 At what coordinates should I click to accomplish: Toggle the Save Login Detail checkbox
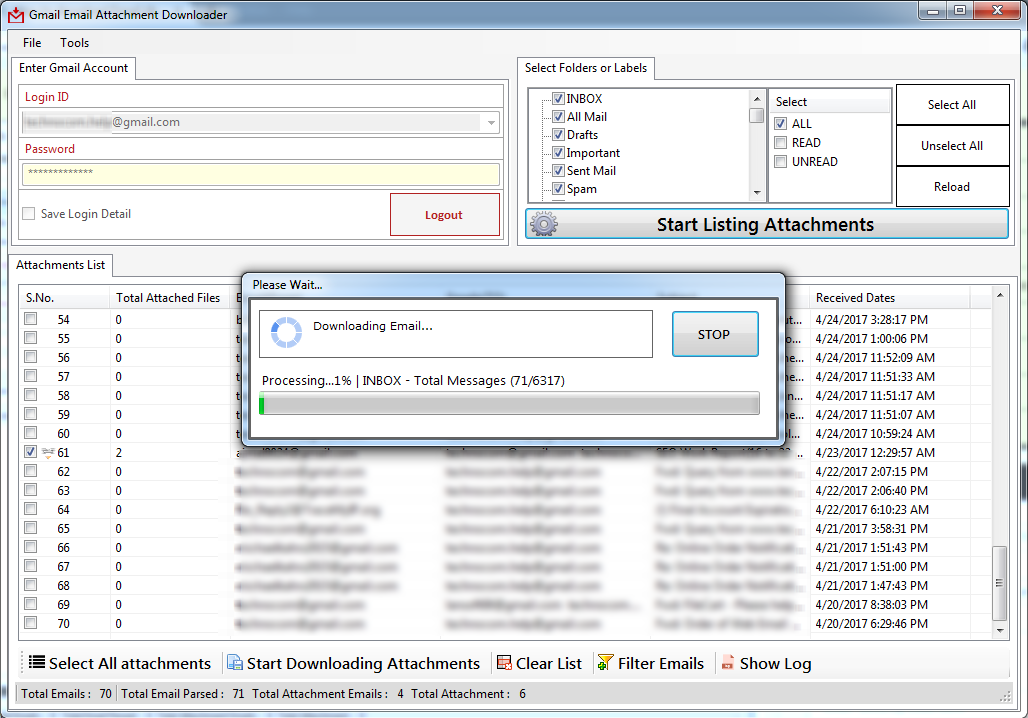(29, 214)
